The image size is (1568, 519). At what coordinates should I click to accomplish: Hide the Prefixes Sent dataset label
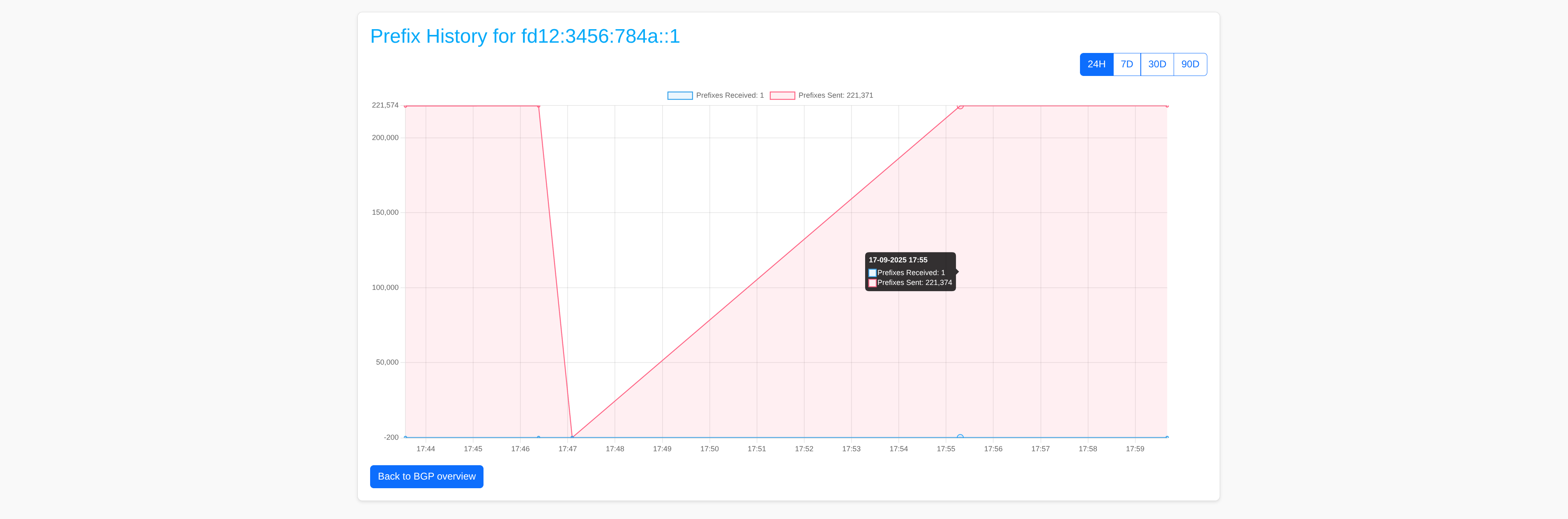coord(835,96)
